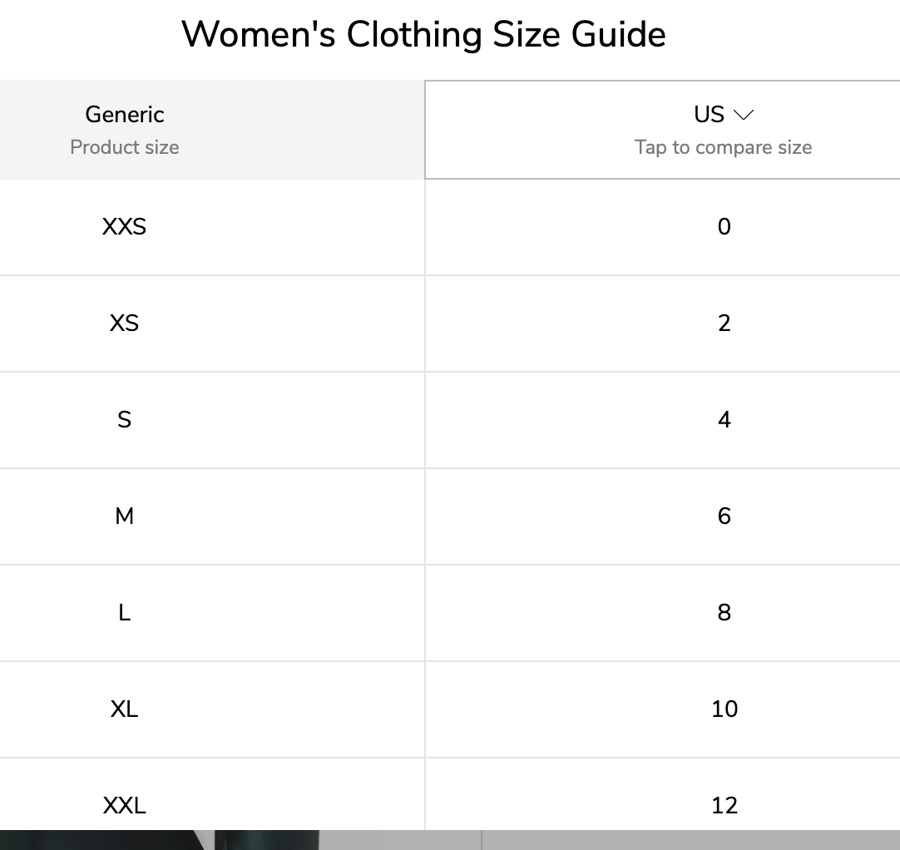Screen dimensions: 900x850
Task: Click the Generic Product size header
Action: pyautogui.click(x=125, y=130)
